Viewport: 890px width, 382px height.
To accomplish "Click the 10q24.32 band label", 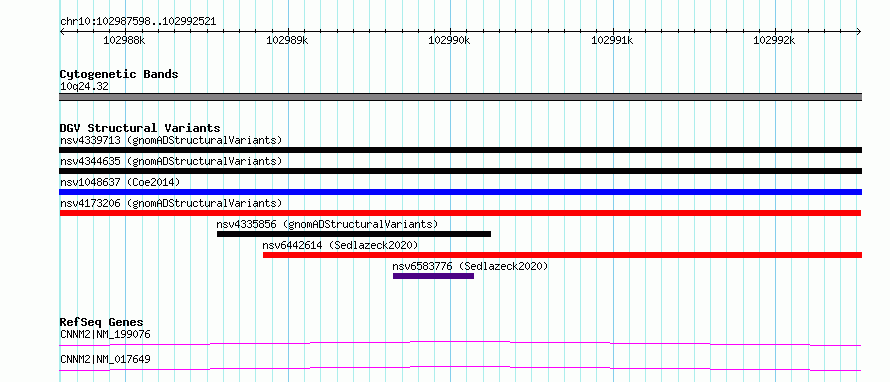I will (84, 86).
